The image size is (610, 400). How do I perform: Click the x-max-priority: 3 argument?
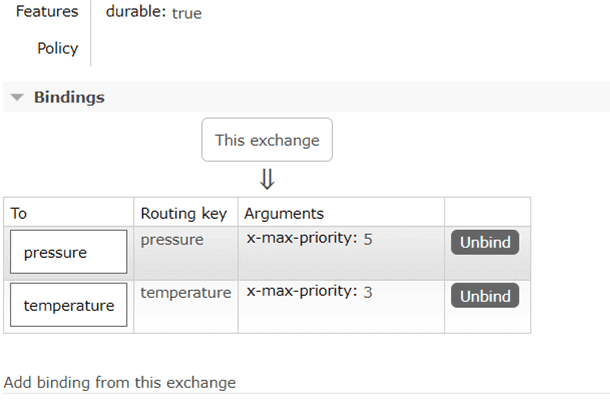310,293
